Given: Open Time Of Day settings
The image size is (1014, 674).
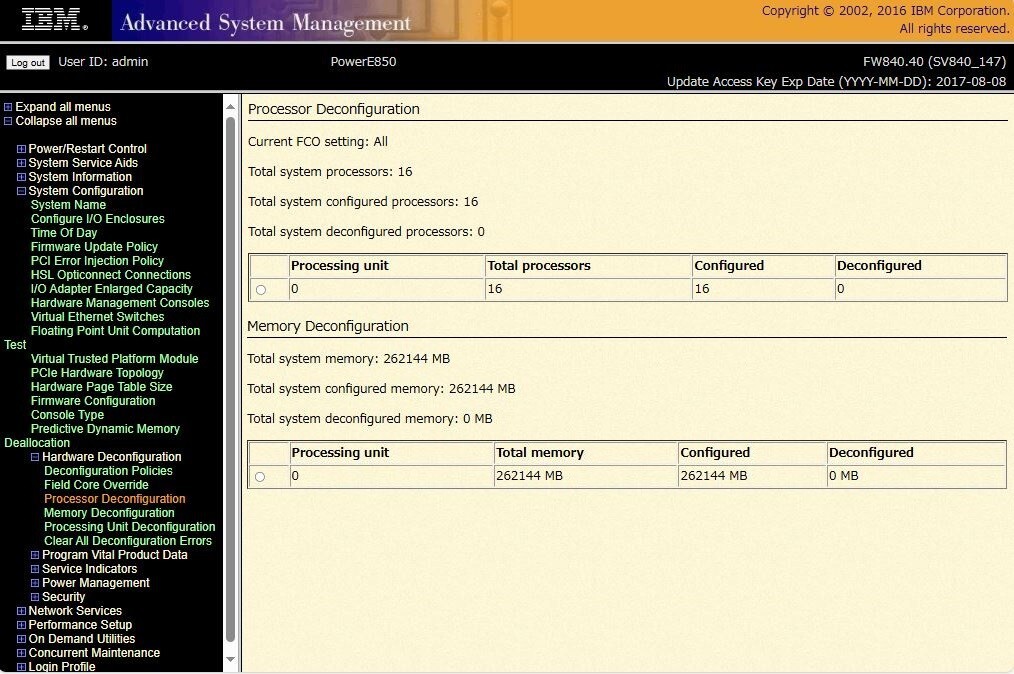Looking at the screenshot, I should [x=64, y=233].
